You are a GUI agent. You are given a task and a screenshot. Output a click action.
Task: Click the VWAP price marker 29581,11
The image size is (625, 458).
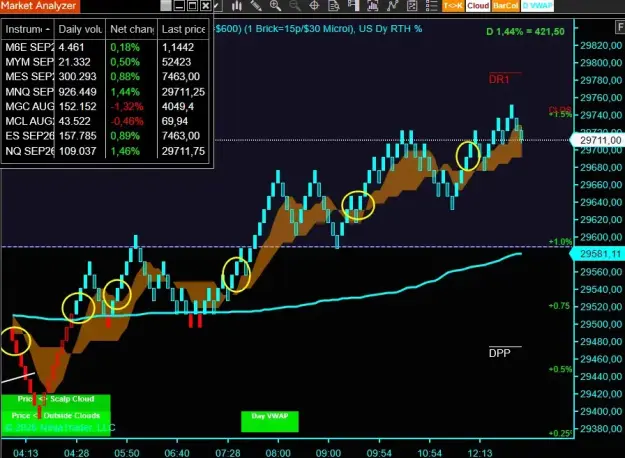[597, 254]
